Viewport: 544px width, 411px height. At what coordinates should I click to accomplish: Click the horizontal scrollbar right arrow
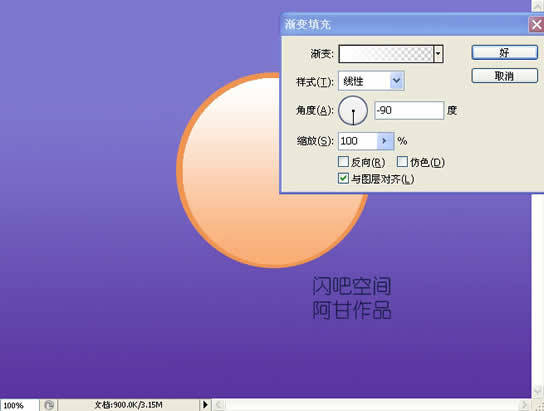pos(524,405)
